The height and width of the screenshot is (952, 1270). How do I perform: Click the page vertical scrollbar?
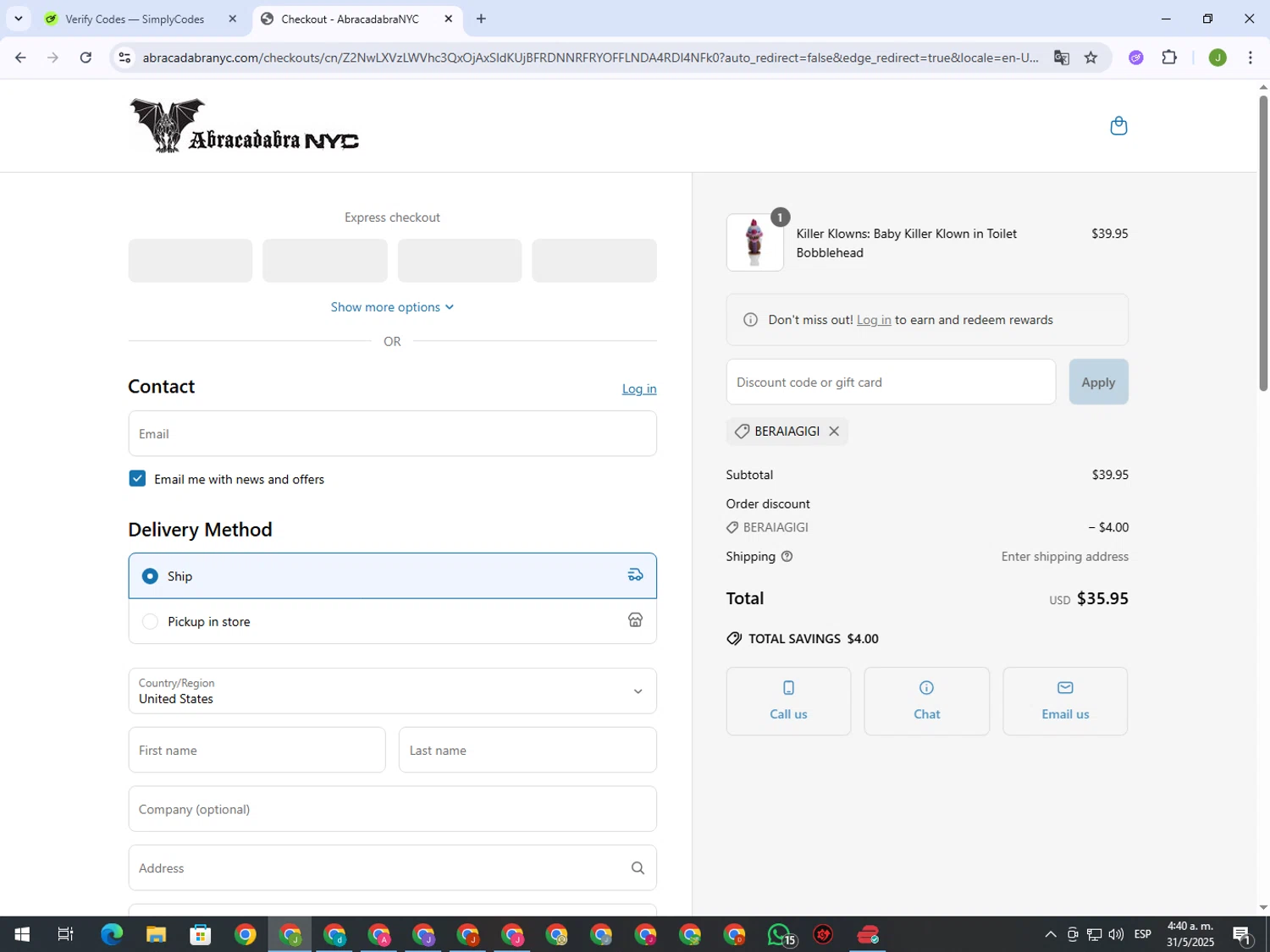[x=1263, y=244]
